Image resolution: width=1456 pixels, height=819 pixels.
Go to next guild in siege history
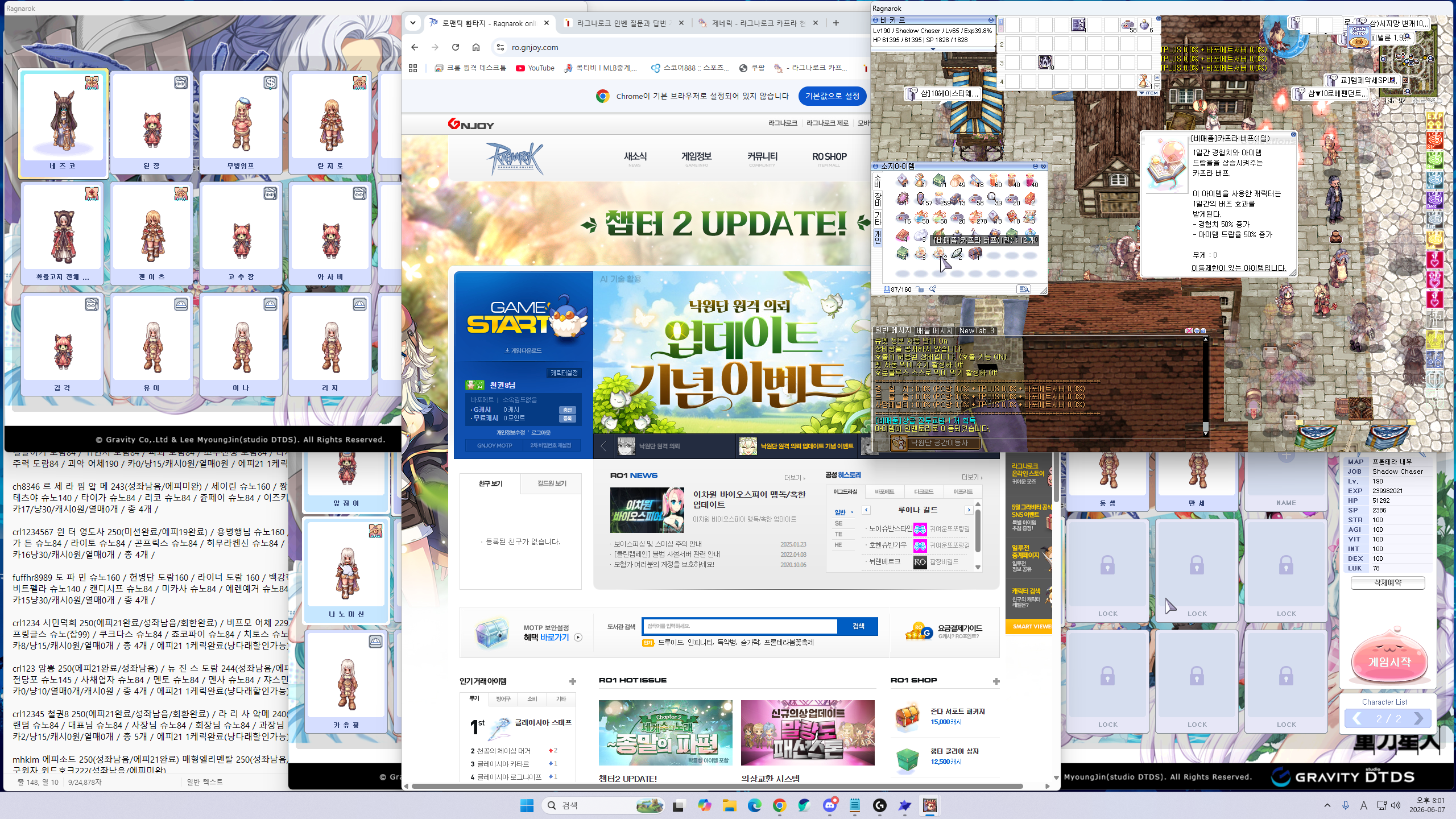pyautogui.click(x=969, y=510)
